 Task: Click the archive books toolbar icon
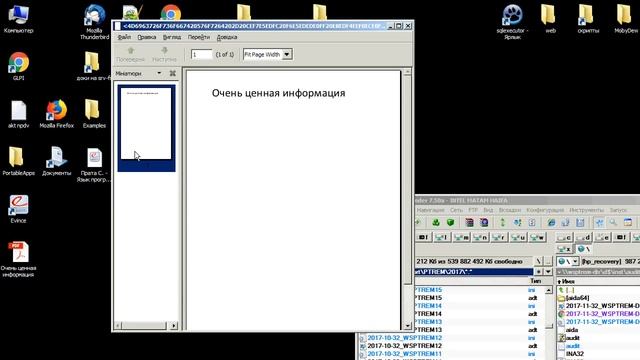[x=469, y=222]
